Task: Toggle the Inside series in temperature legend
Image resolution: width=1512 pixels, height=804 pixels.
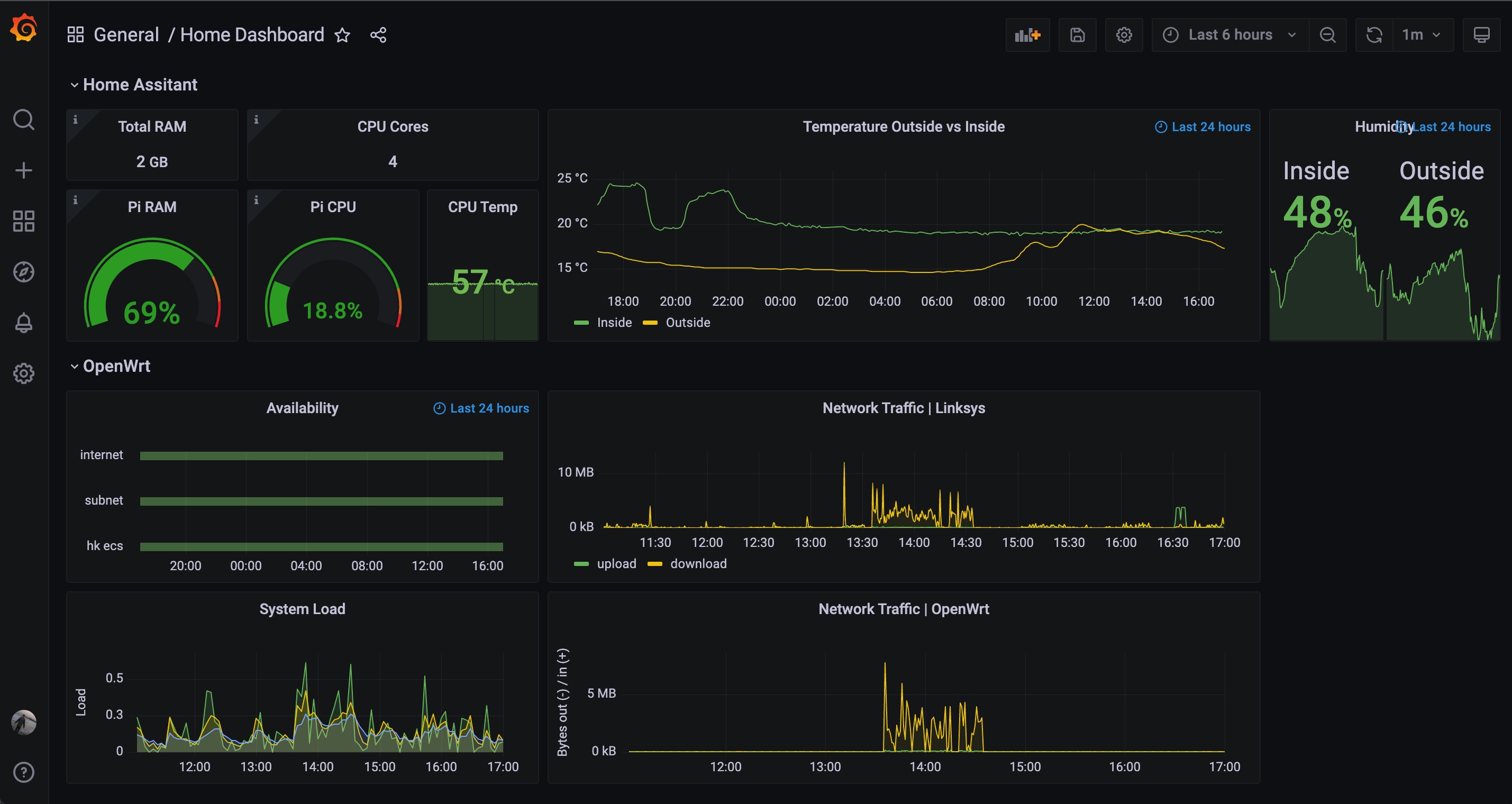Action: (x=613, y=323)
